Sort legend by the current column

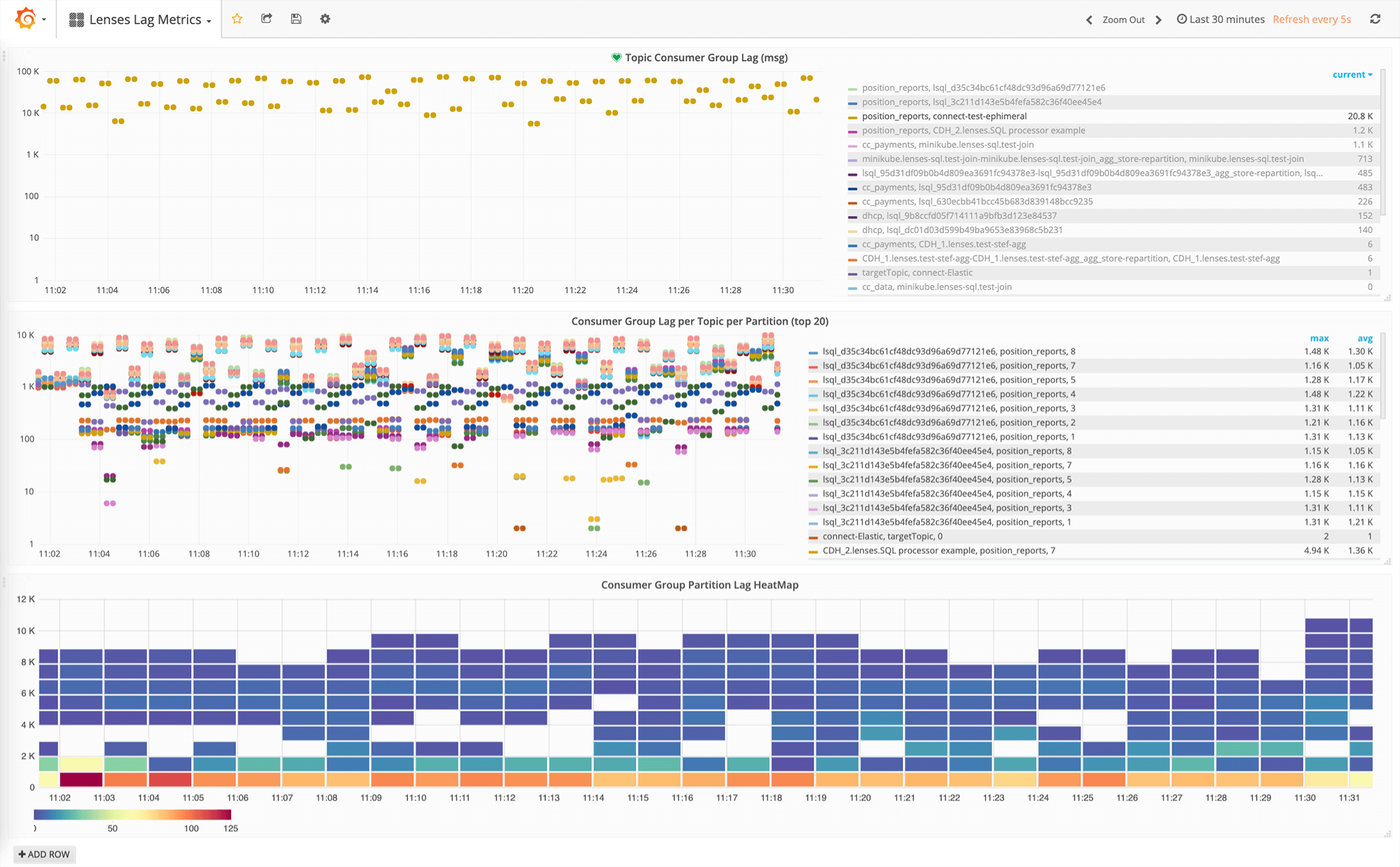(1352, 74)
